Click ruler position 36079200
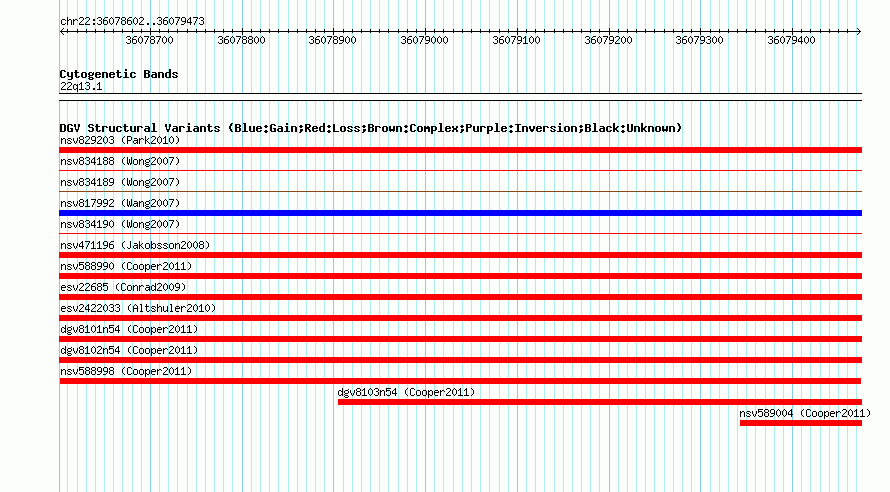This screenshot has width=890, height=492. click(x=608, y=40)
